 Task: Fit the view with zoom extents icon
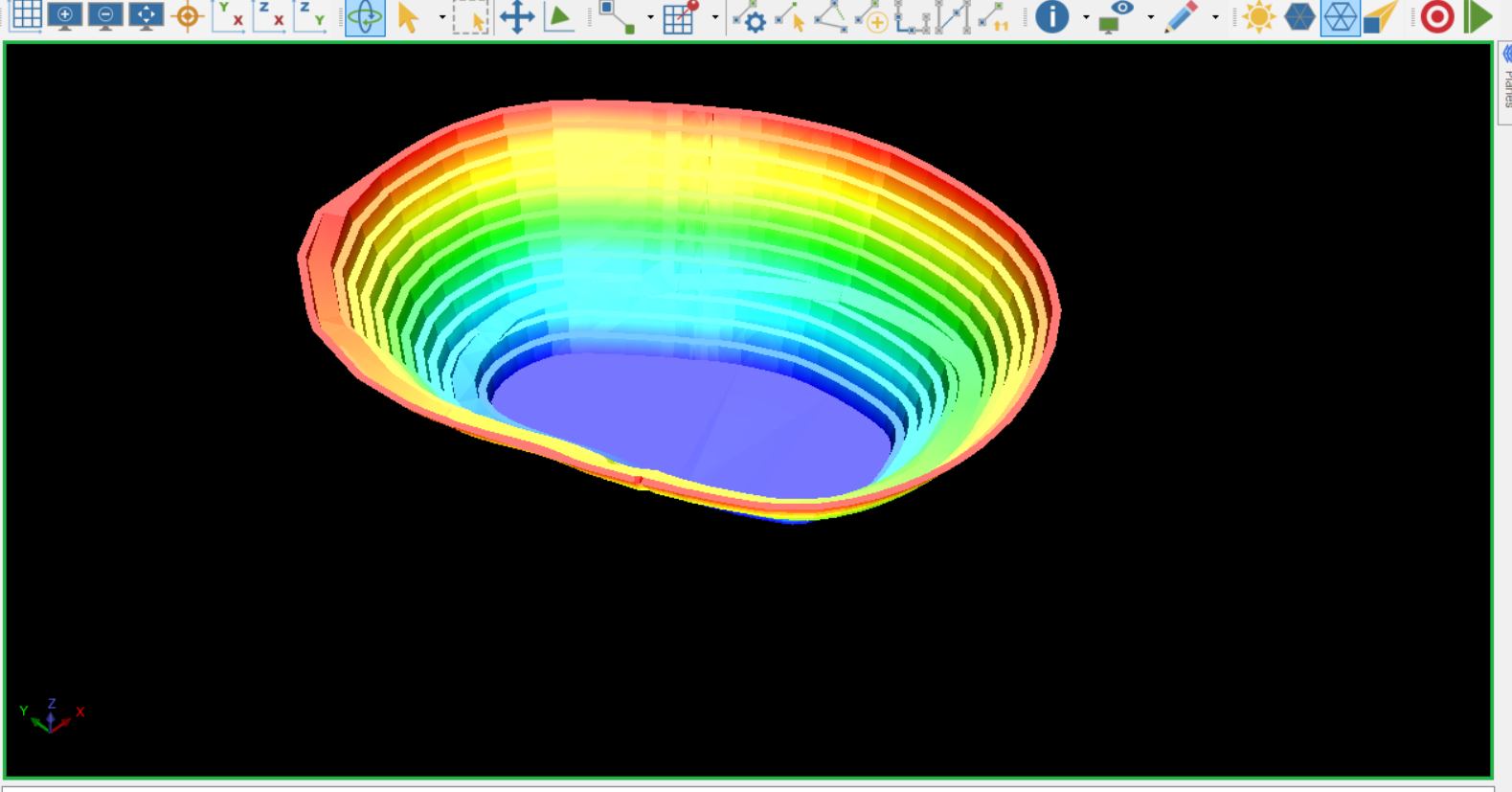(x=146, y=15)
